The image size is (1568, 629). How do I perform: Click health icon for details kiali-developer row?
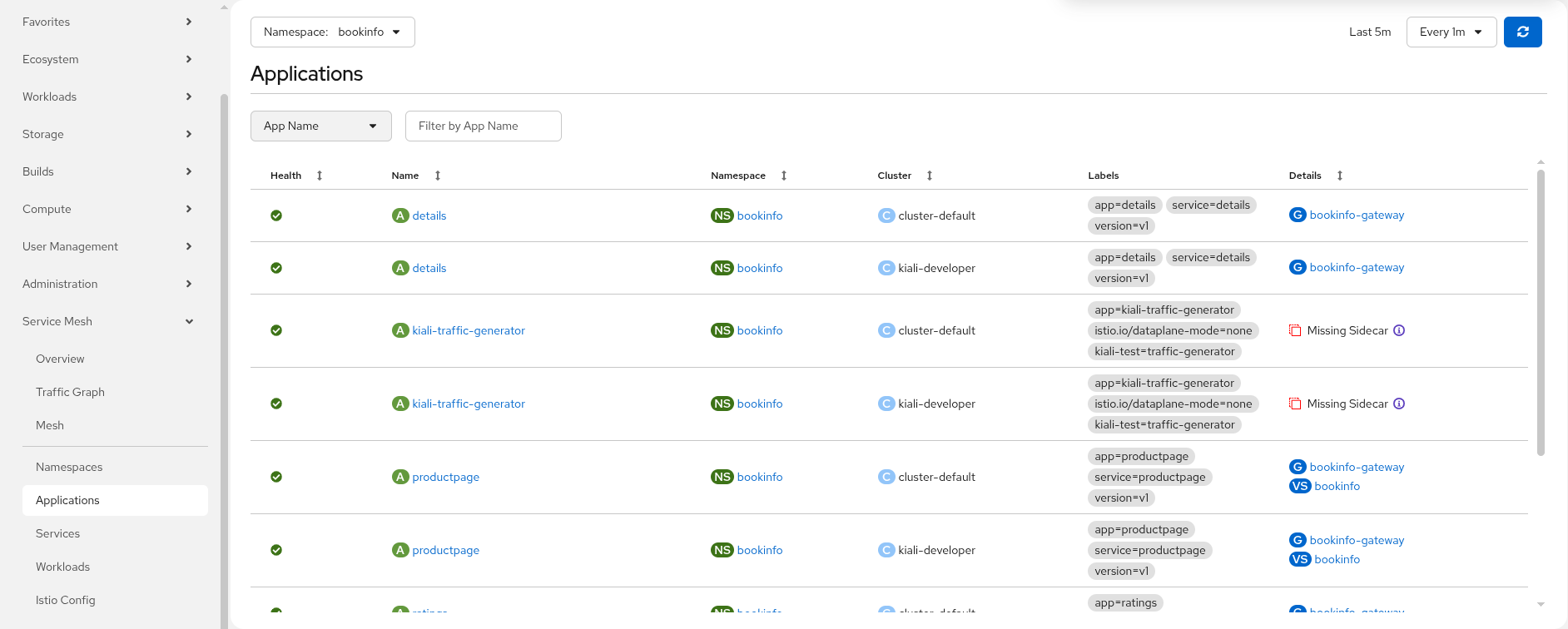(x=276, y=268)
